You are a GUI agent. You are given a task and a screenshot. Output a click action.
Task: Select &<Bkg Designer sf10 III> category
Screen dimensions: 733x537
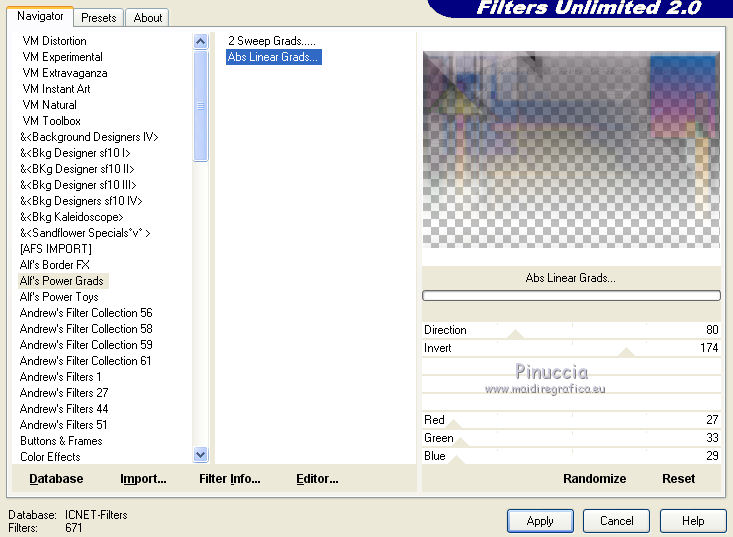tap(78, 185)
